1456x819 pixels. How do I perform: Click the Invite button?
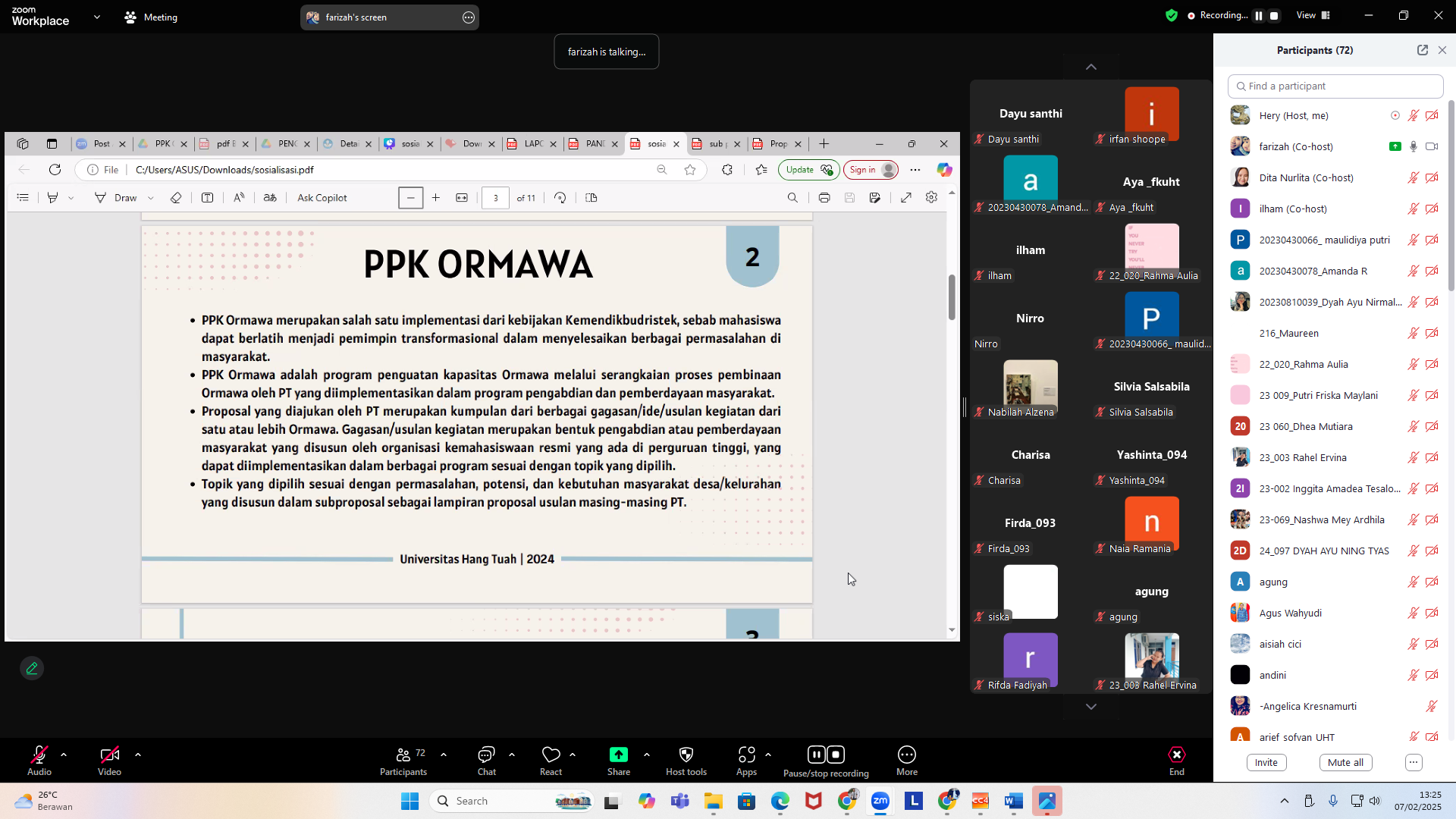[1266, 762]
